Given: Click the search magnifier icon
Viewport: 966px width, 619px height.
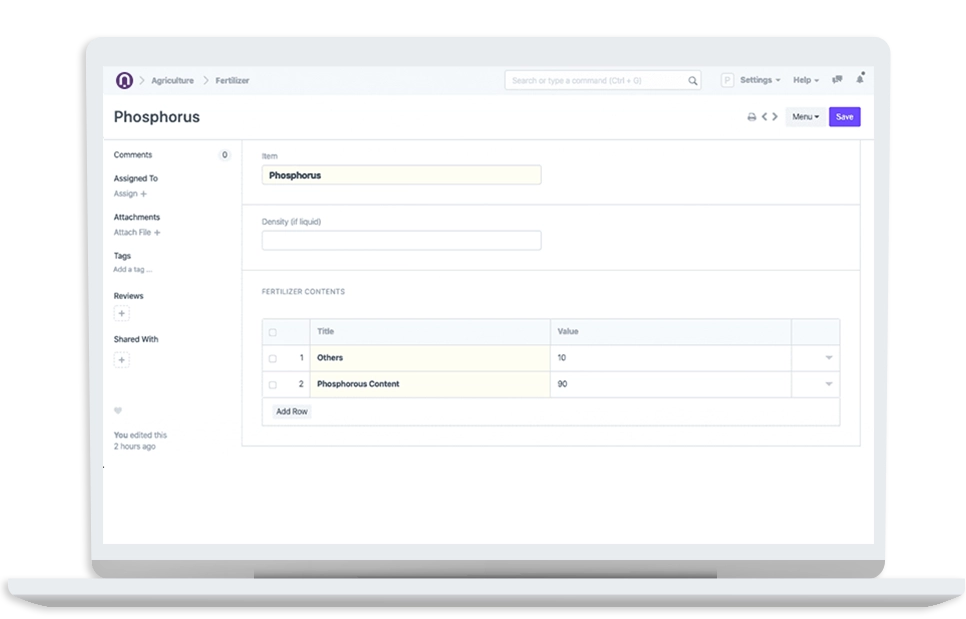Looking at the screenshot, I should 692,81.
